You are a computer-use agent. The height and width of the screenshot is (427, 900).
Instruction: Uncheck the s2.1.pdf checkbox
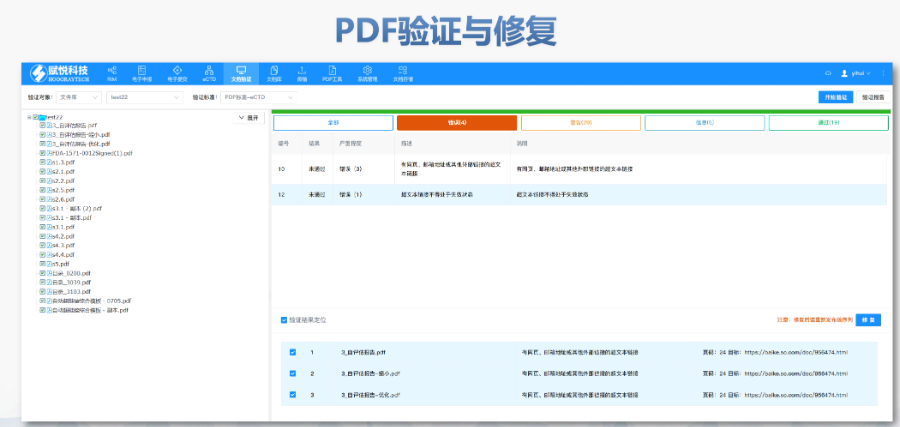point(42,172)
